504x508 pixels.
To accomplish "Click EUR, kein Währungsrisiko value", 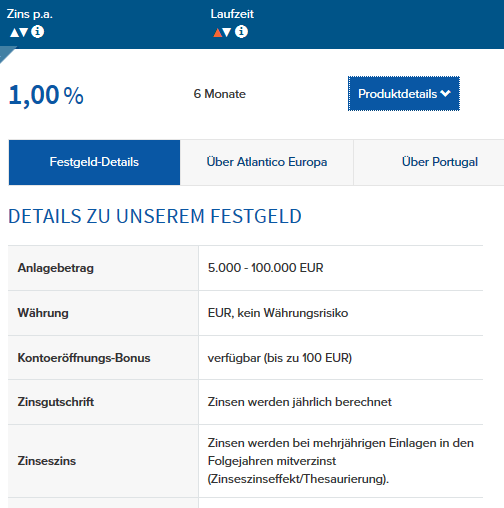I will [x=278, y=313].
